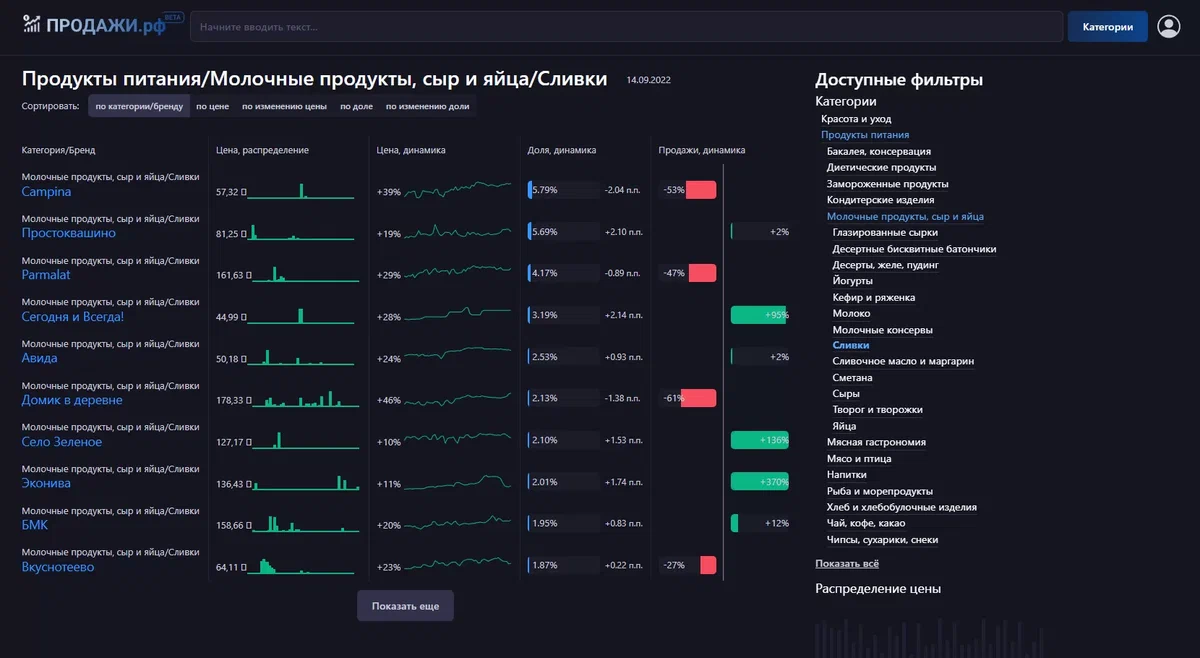Image resolution: width=1200 pixels, height=658 pixels.
Task: Open Вкуснотеево brand link
Action: pyautogui.click(x=58, y=567)
